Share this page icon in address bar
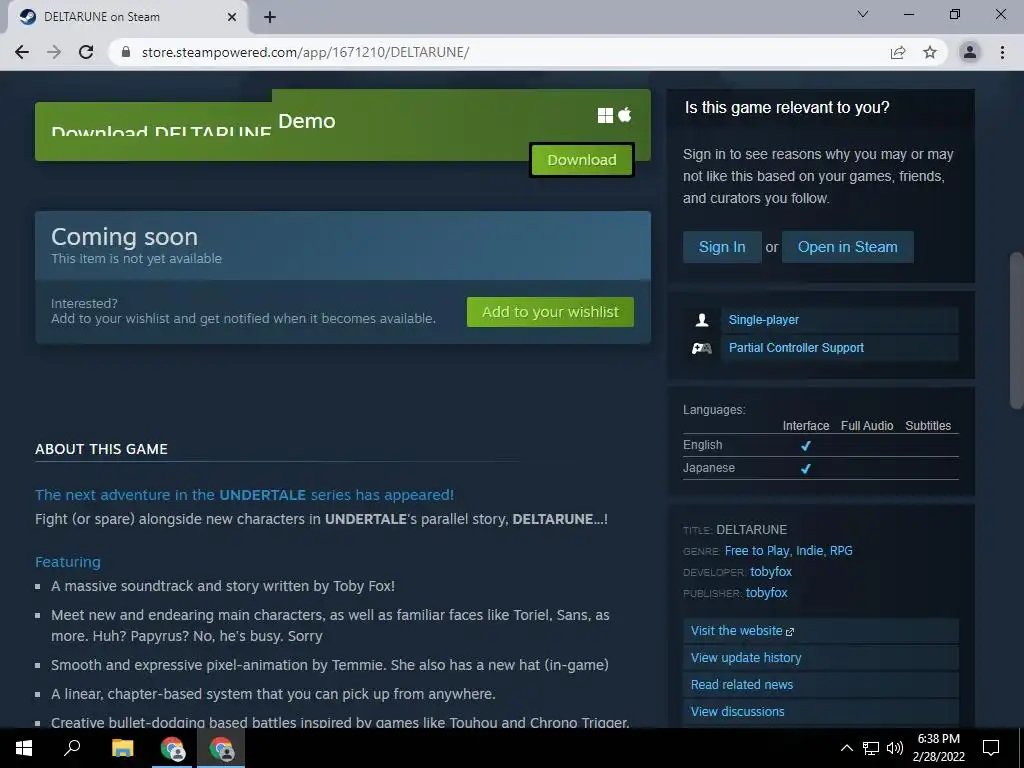1024x768 pixels. pos(898,52)
